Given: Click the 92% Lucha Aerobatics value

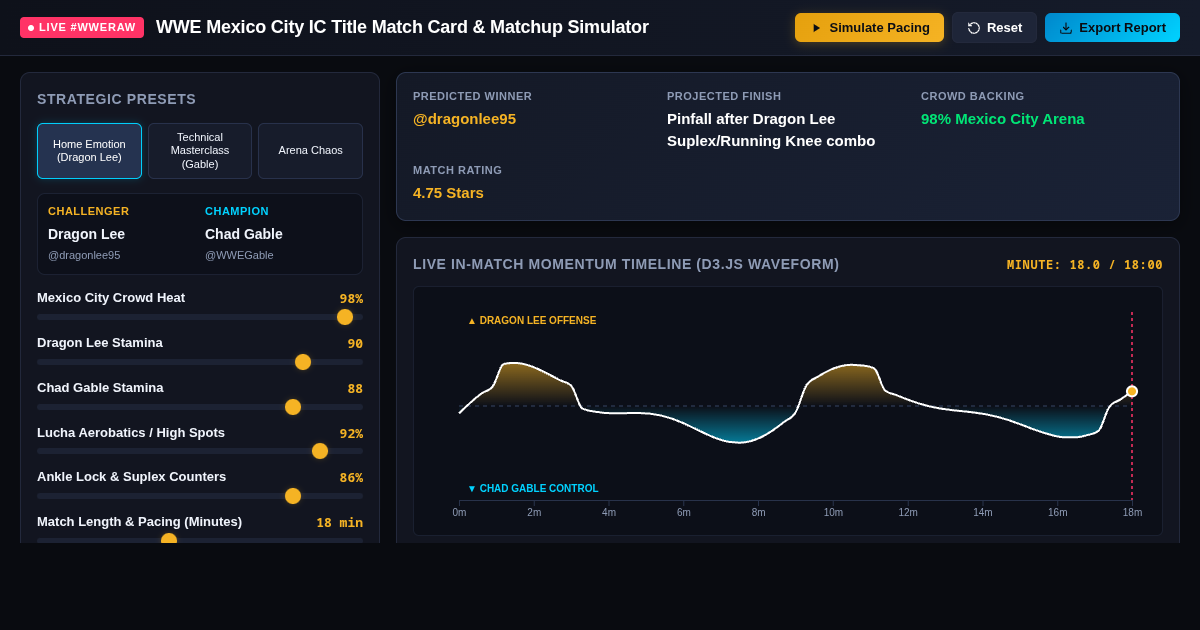Looking at the screenshot, I should 351,433.
